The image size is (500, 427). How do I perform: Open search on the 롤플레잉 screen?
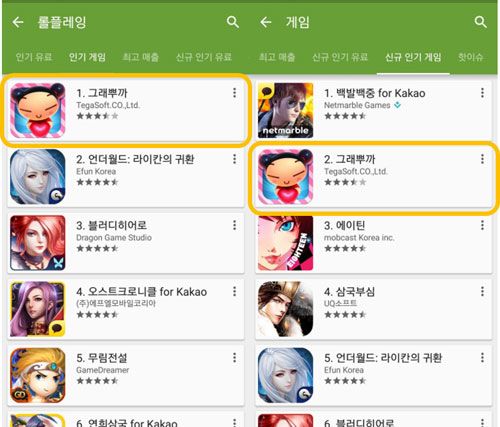coord(233,22)
